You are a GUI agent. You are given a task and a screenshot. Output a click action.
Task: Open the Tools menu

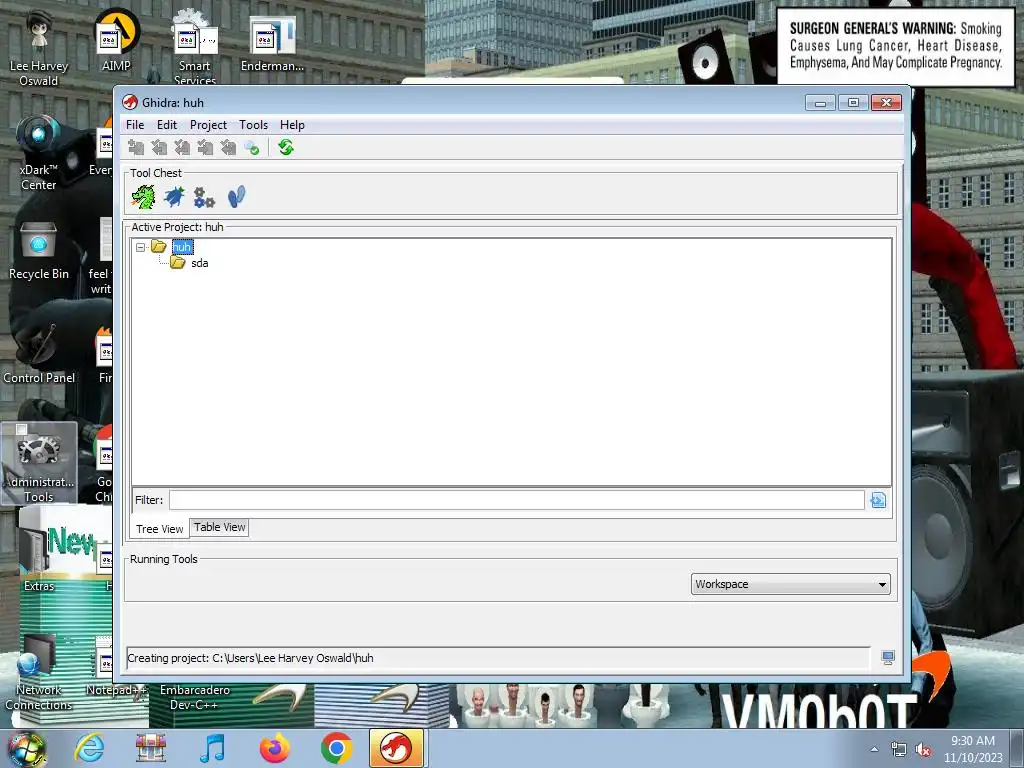click(x=253, y=125)
